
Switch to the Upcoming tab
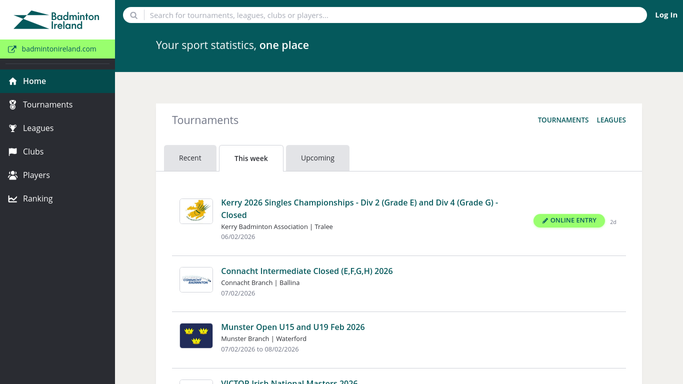tap(318, 158)
